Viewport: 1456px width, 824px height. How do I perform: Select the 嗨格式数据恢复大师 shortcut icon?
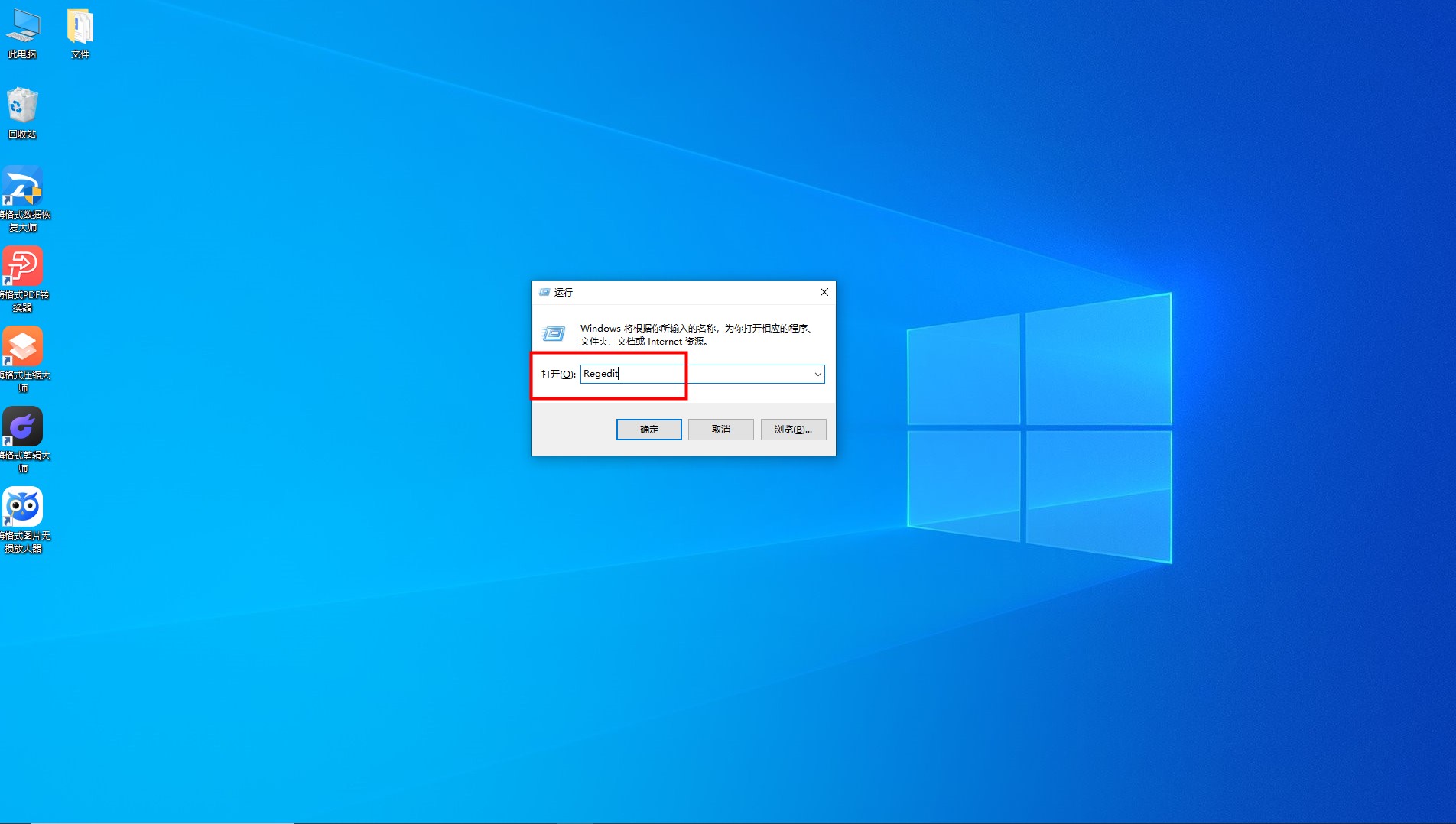pos(22,187)
